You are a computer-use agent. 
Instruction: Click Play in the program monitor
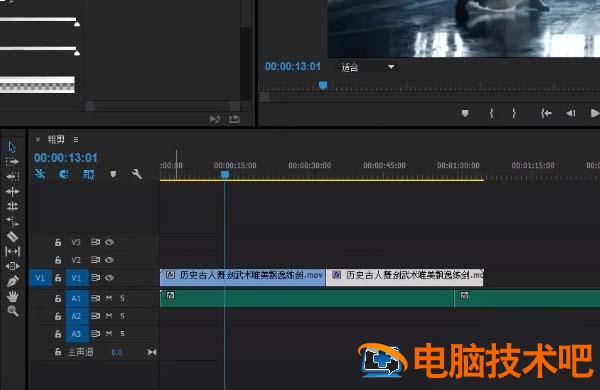pos(595,113)
